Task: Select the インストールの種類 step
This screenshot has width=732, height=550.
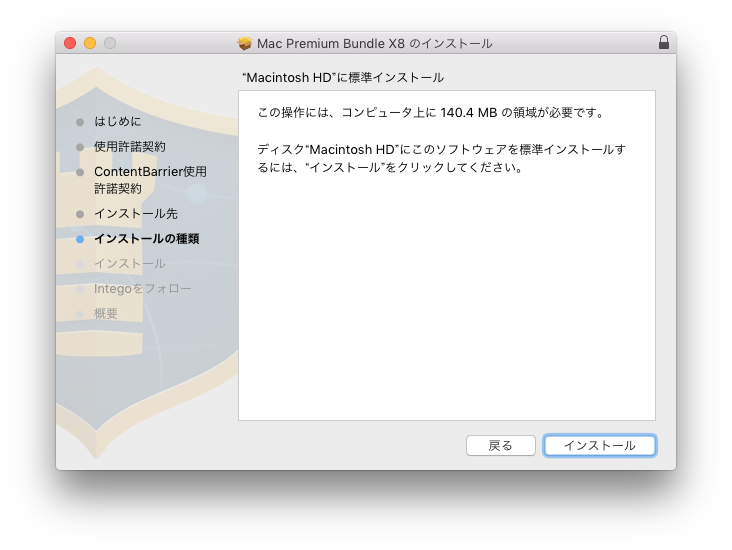Action: [x=147, y=239]
